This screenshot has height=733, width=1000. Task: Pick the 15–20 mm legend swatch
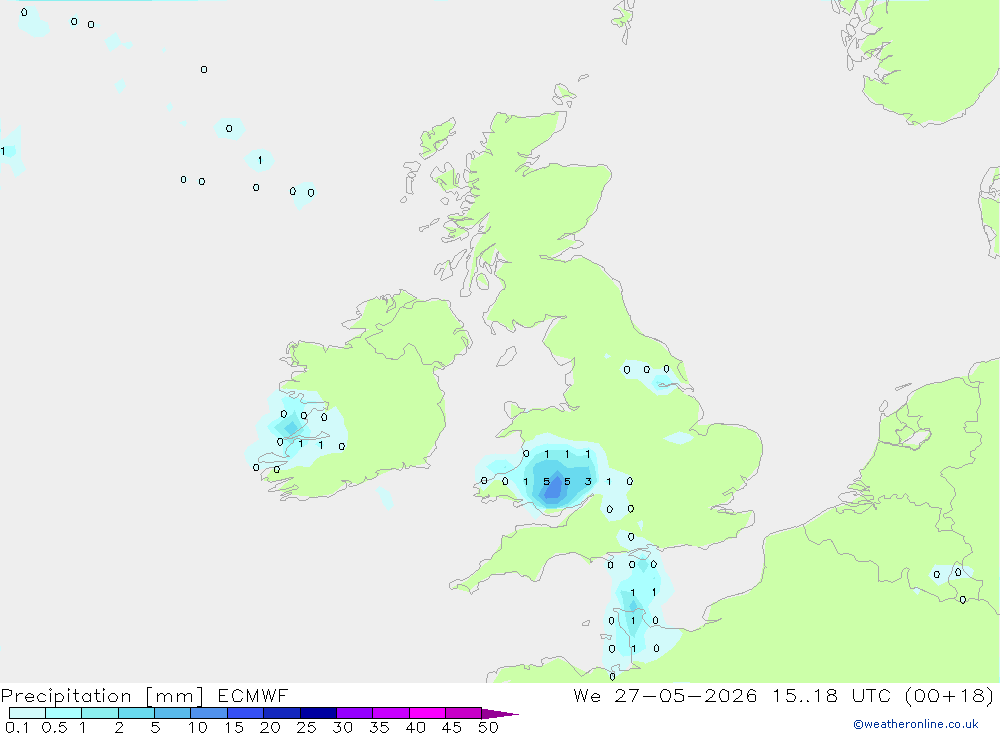(x=245, y=713)
